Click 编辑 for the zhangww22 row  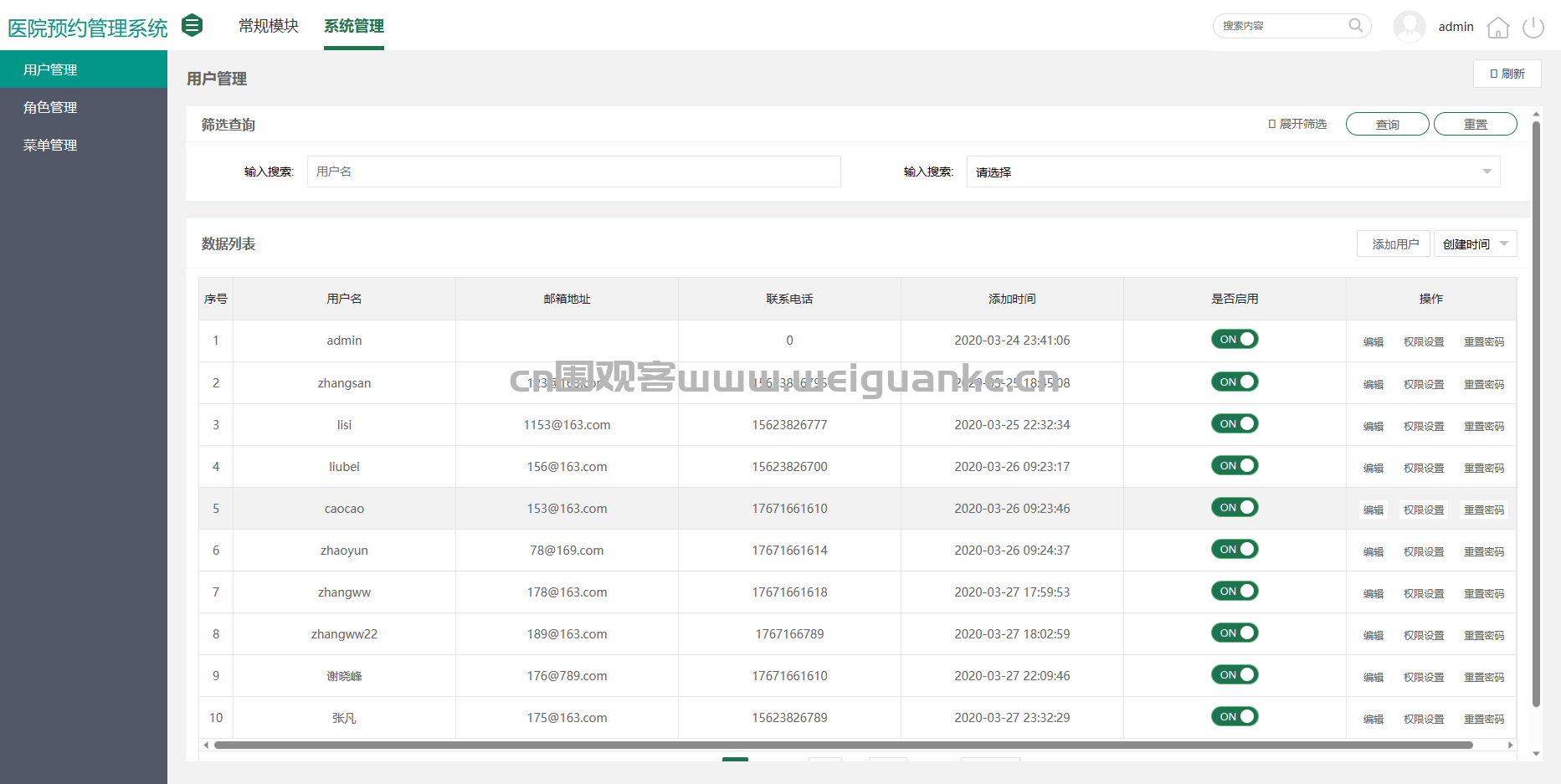[x=1373, y=635]
